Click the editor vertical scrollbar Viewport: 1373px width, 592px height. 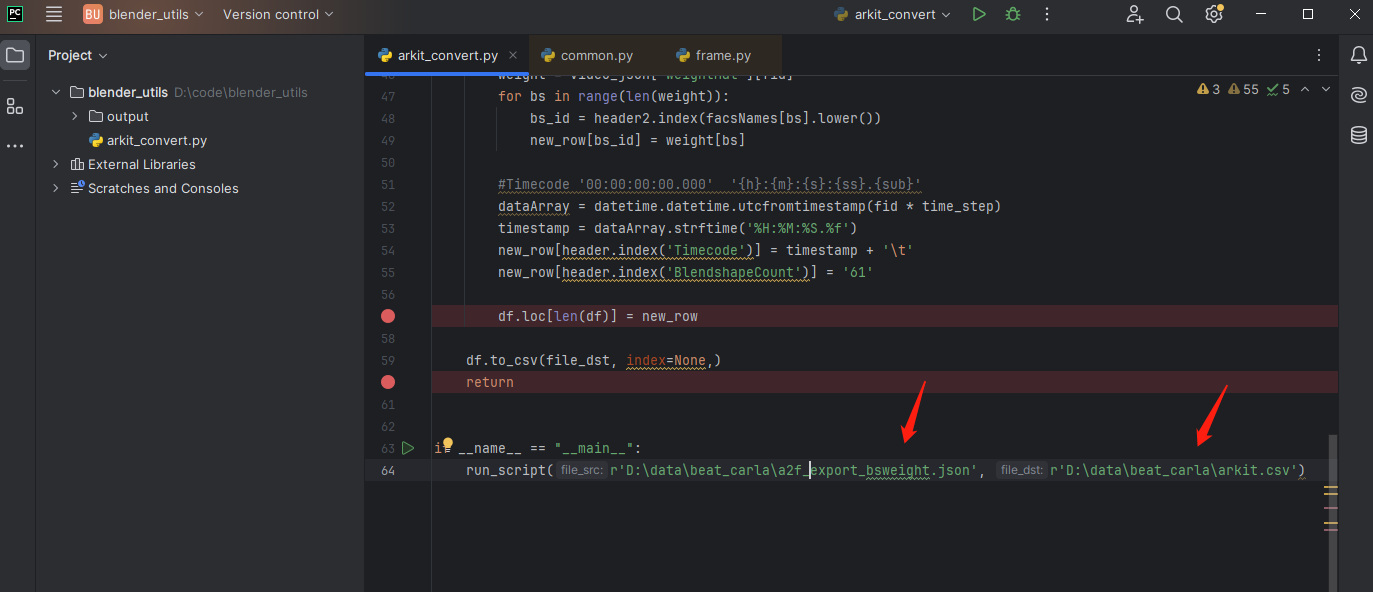point(1331,512)
